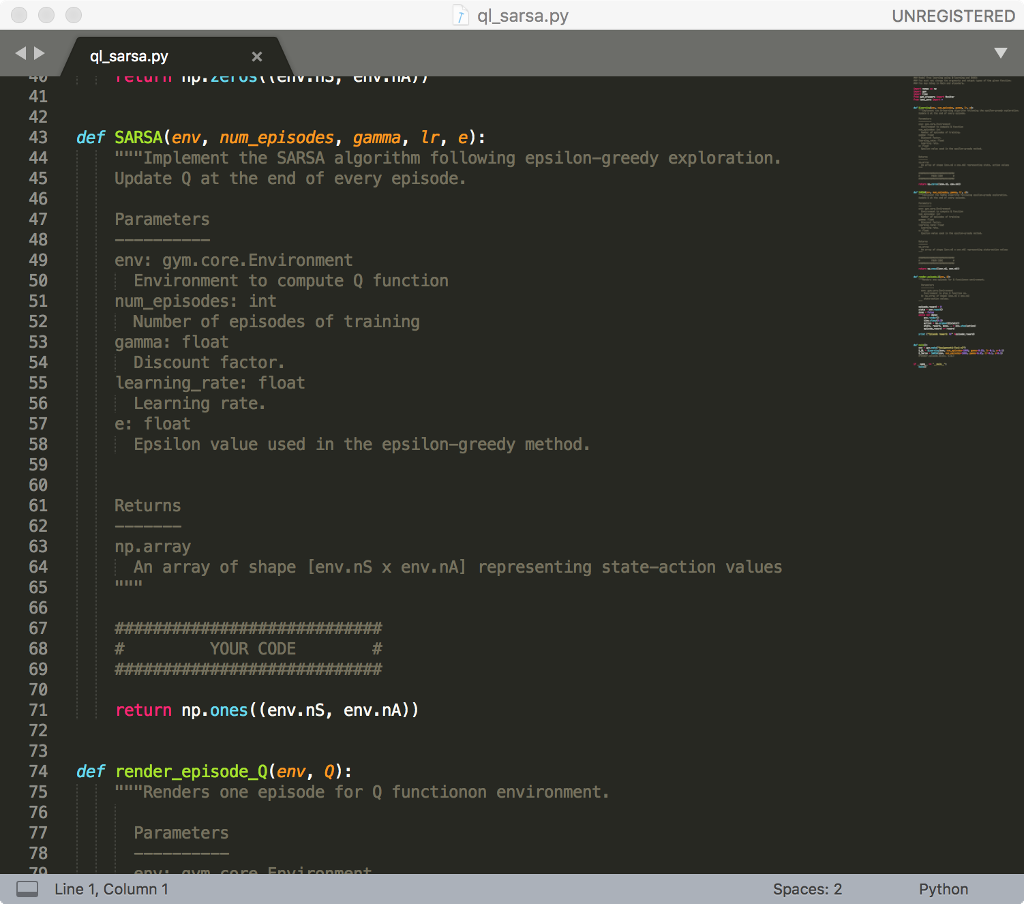Click the Line 1, Column 1 status text
The width and height of the screenshot is (1024, 904).
[x=113, y=888]
